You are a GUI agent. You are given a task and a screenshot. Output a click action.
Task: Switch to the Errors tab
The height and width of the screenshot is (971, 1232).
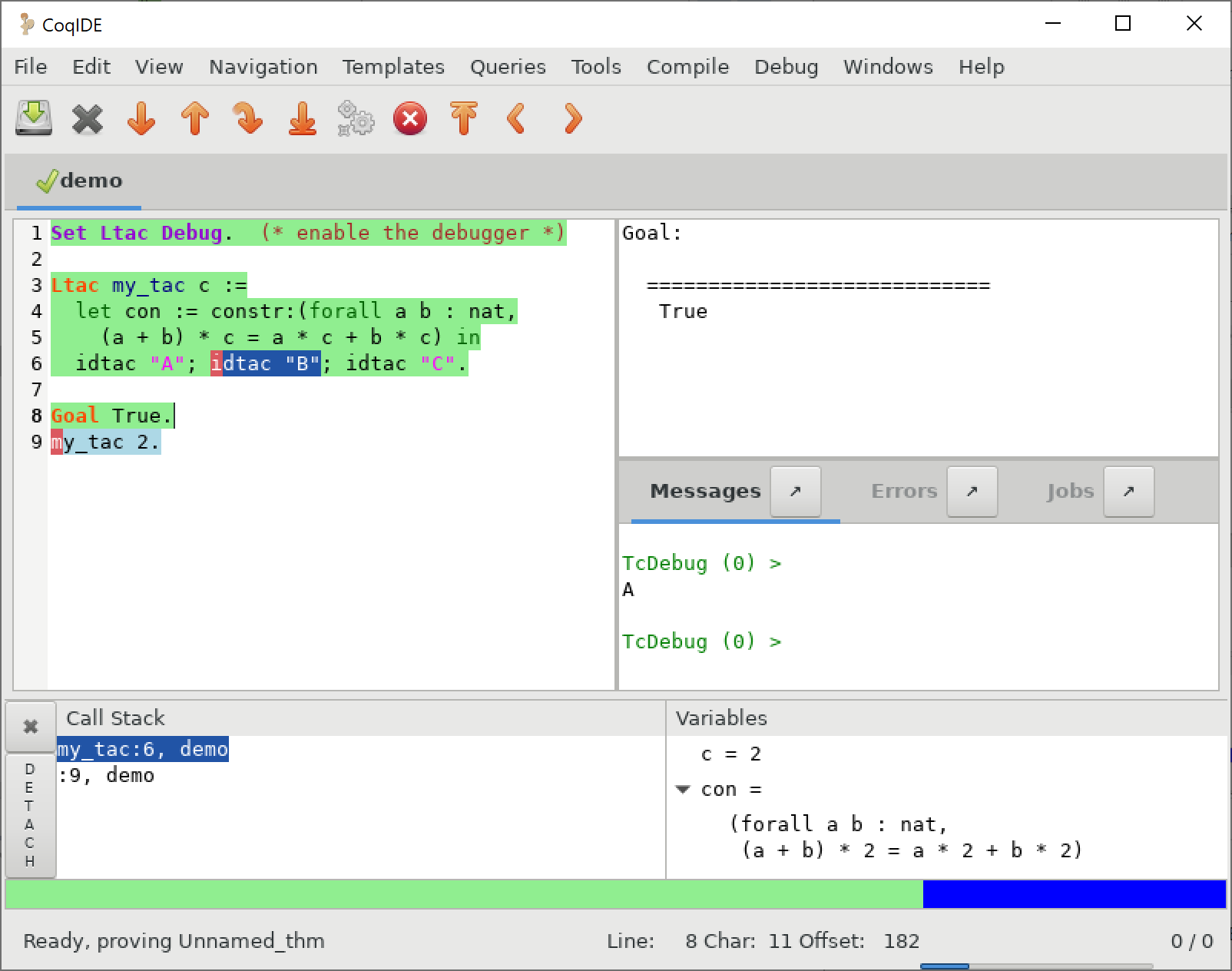tap(903, 492)
